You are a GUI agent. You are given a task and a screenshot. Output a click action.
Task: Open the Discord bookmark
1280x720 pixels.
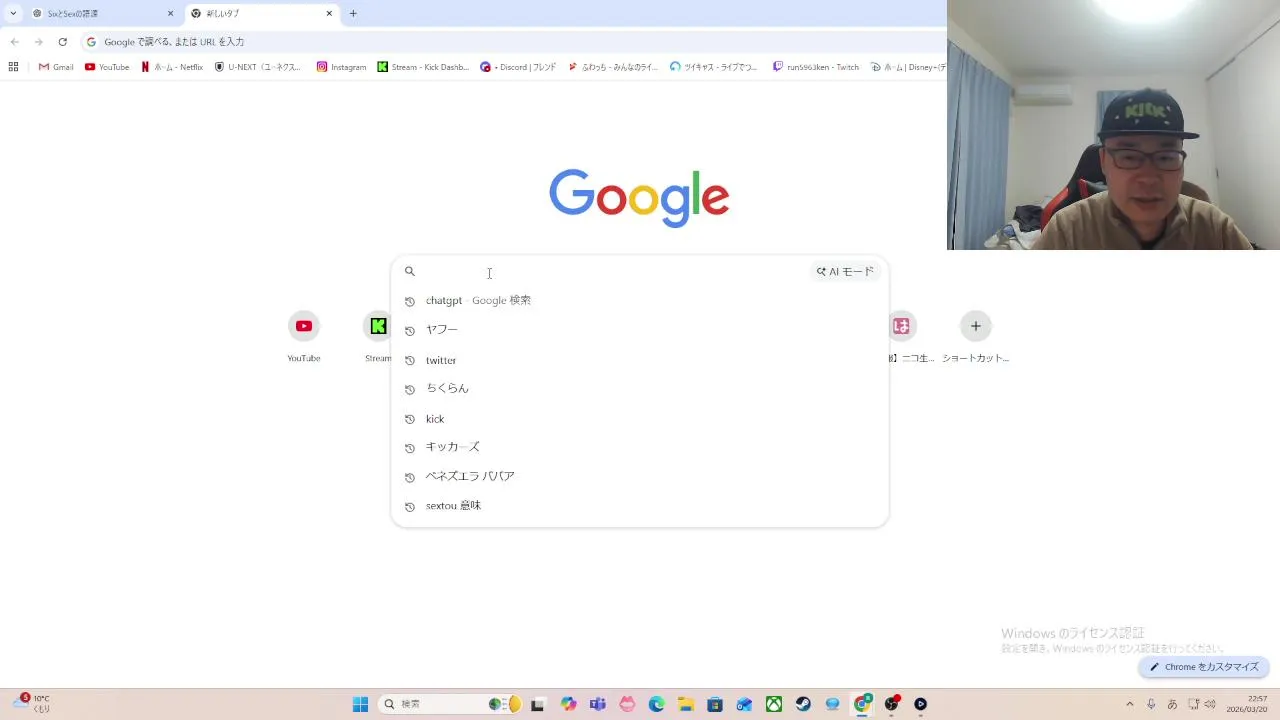click(x=518, y=67)
